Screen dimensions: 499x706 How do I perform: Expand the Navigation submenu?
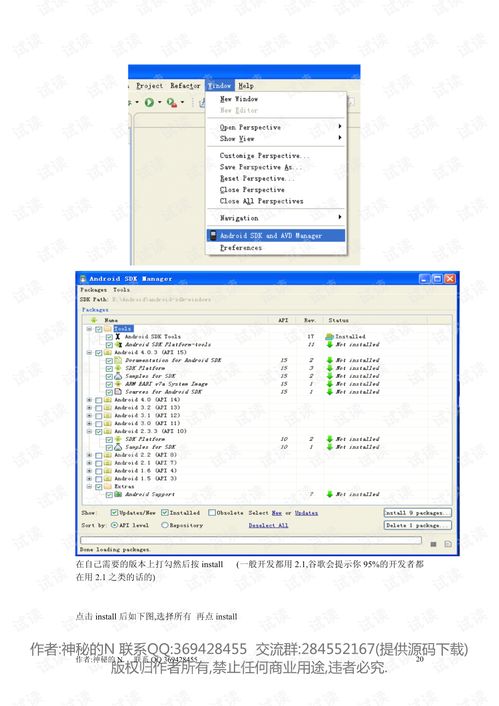(276, 218)
